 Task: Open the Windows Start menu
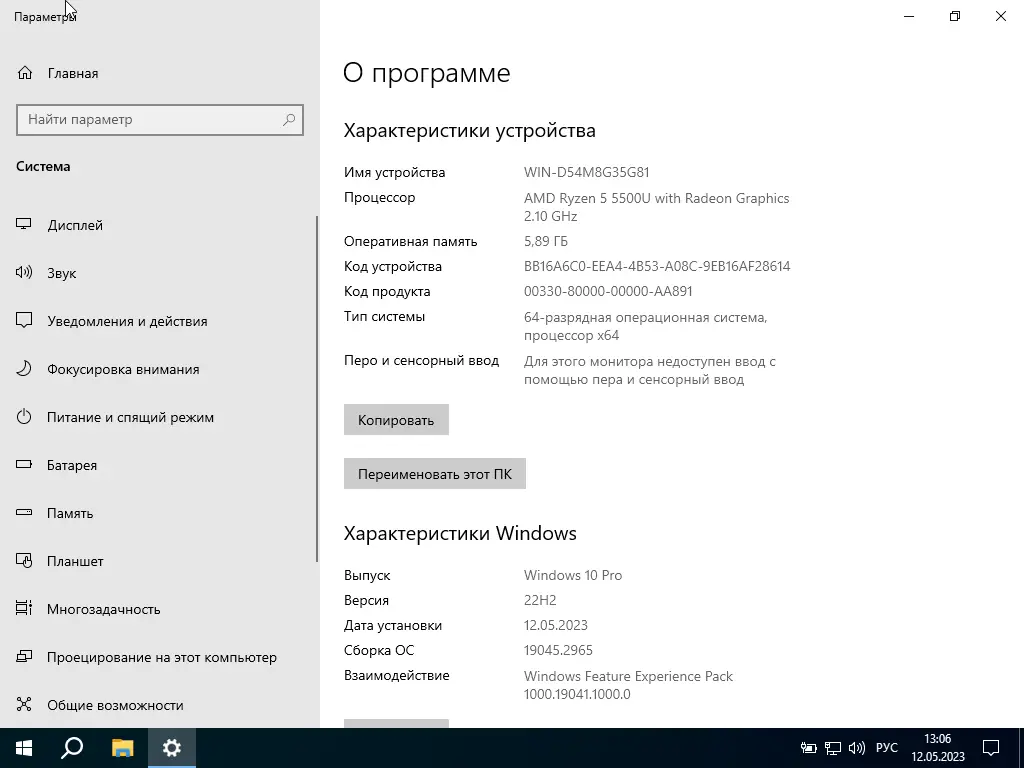point(24,748)
